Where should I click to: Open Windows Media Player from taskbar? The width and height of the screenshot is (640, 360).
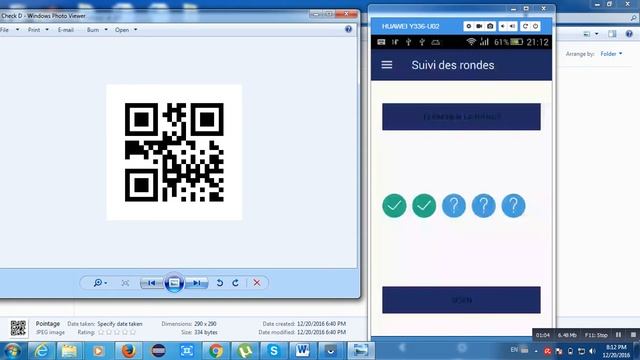click(98, 351)
